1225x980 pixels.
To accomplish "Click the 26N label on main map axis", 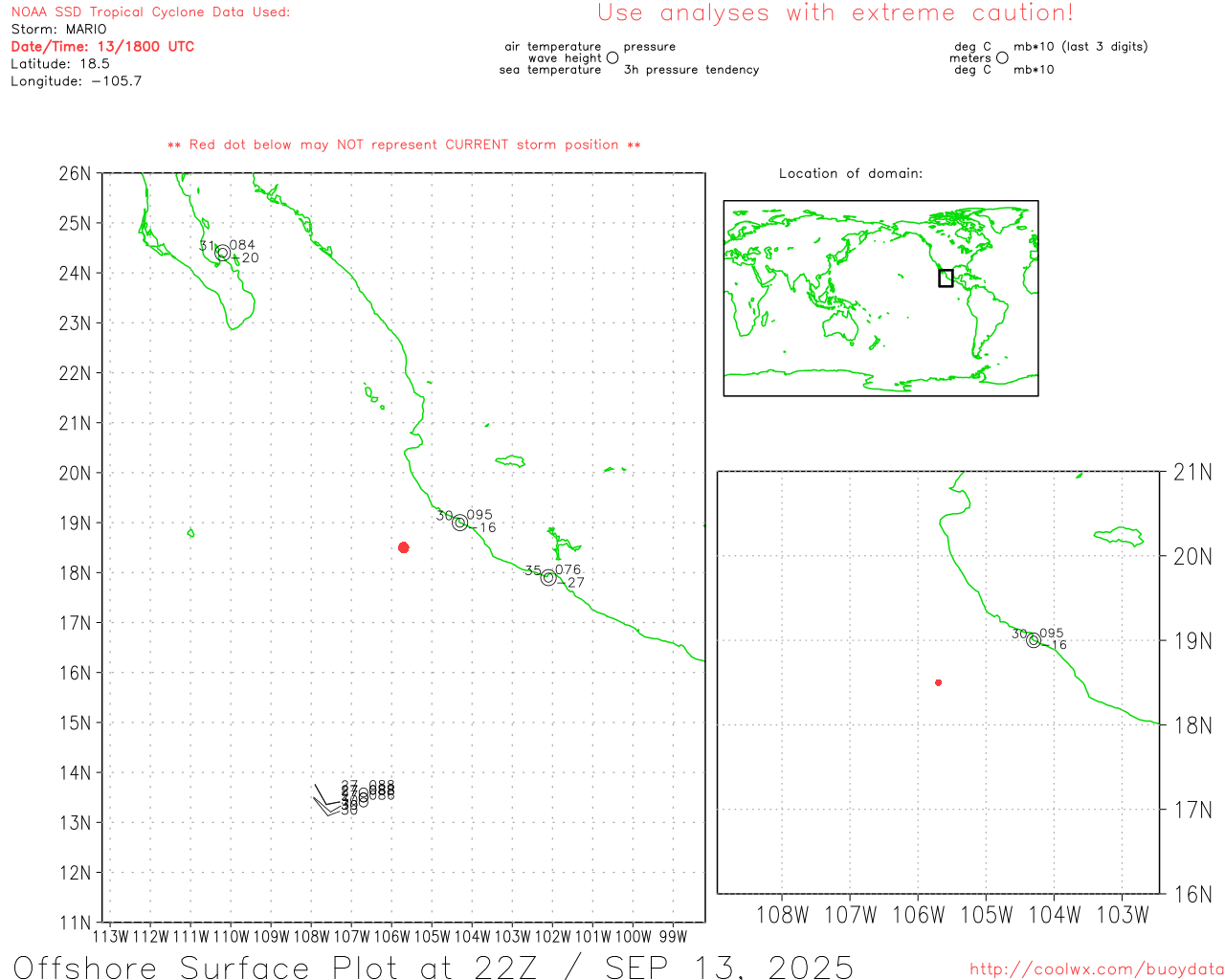I will click(75, 173).
